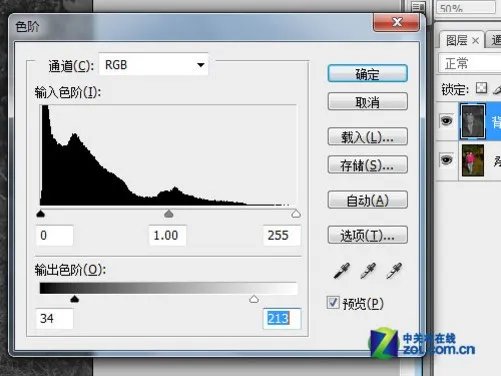Select the gray point eyedropper

(x=368, y=271)
